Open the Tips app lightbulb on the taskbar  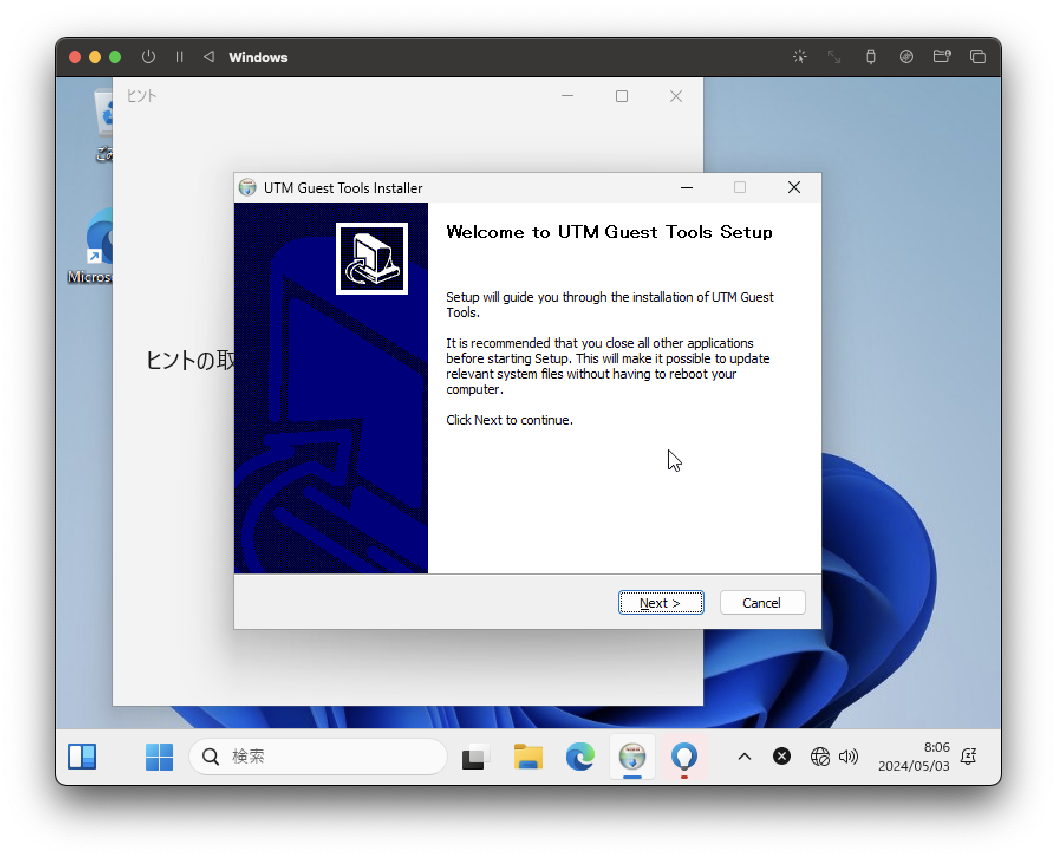tap(684, 757)
